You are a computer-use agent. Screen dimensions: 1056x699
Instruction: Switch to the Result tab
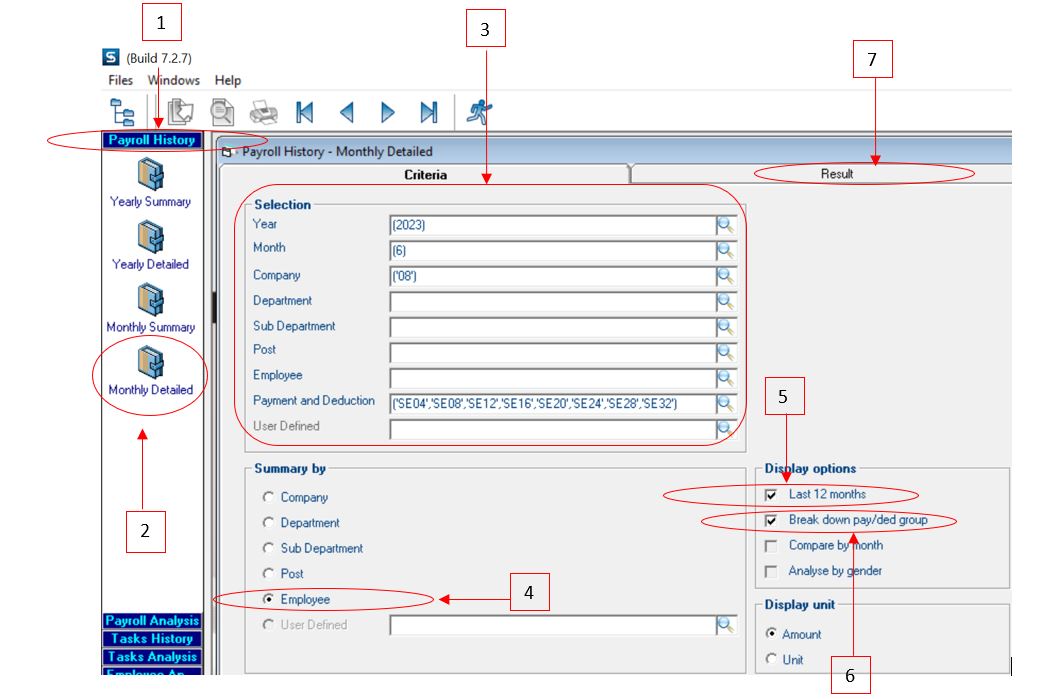[836, 174]
